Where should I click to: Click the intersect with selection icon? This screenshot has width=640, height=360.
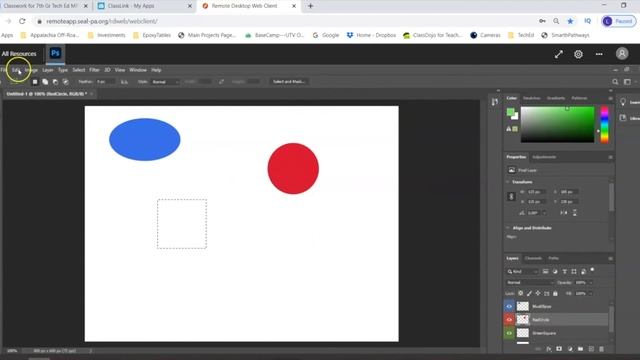[x=65, y=82]
